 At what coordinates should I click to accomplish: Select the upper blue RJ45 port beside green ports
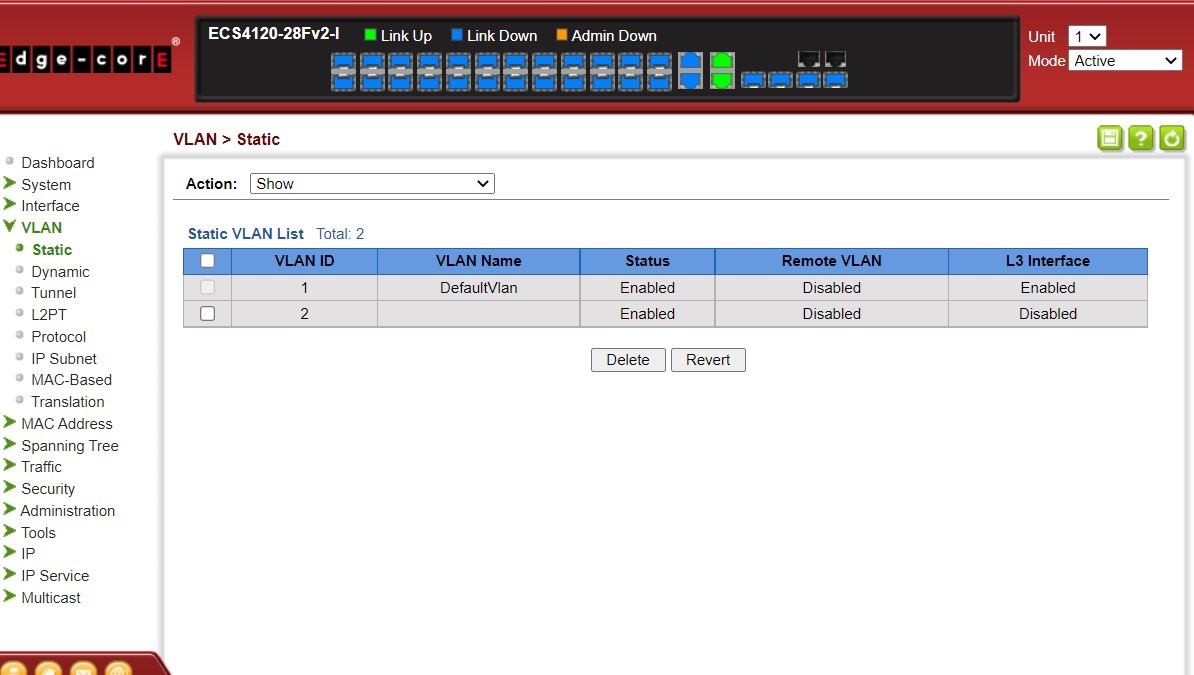tap(691, 61)
